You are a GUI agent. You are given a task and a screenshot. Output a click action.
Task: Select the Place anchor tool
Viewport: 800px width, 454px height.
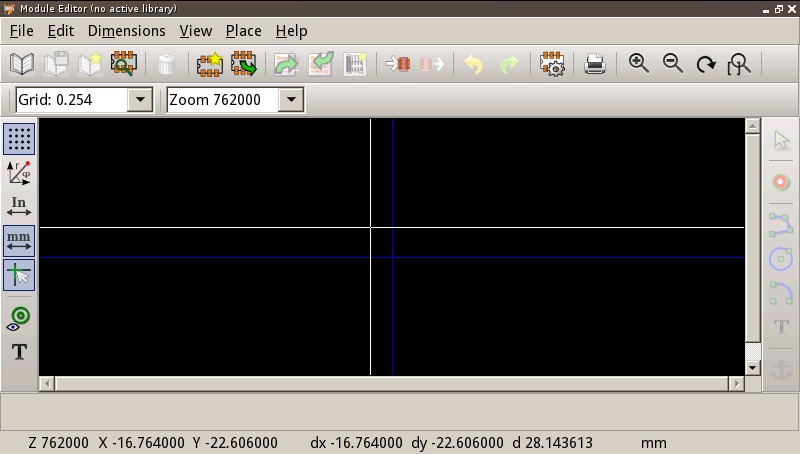[781, 369]
